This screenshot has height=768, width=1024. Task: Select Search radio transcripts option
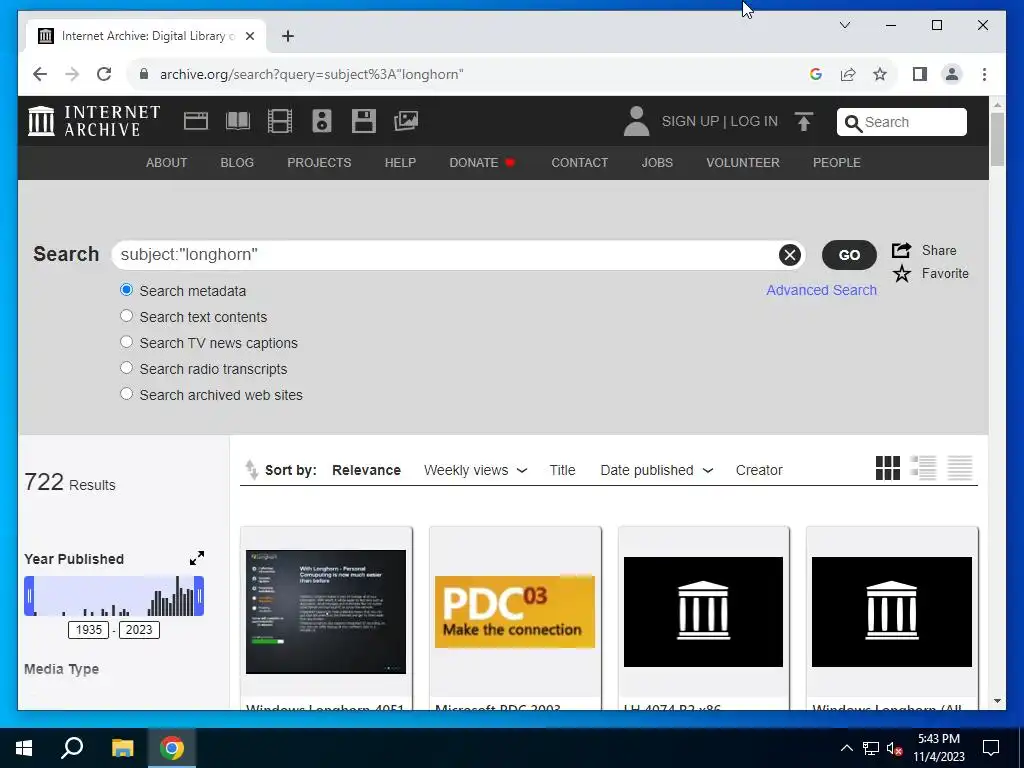coord(127,368)
